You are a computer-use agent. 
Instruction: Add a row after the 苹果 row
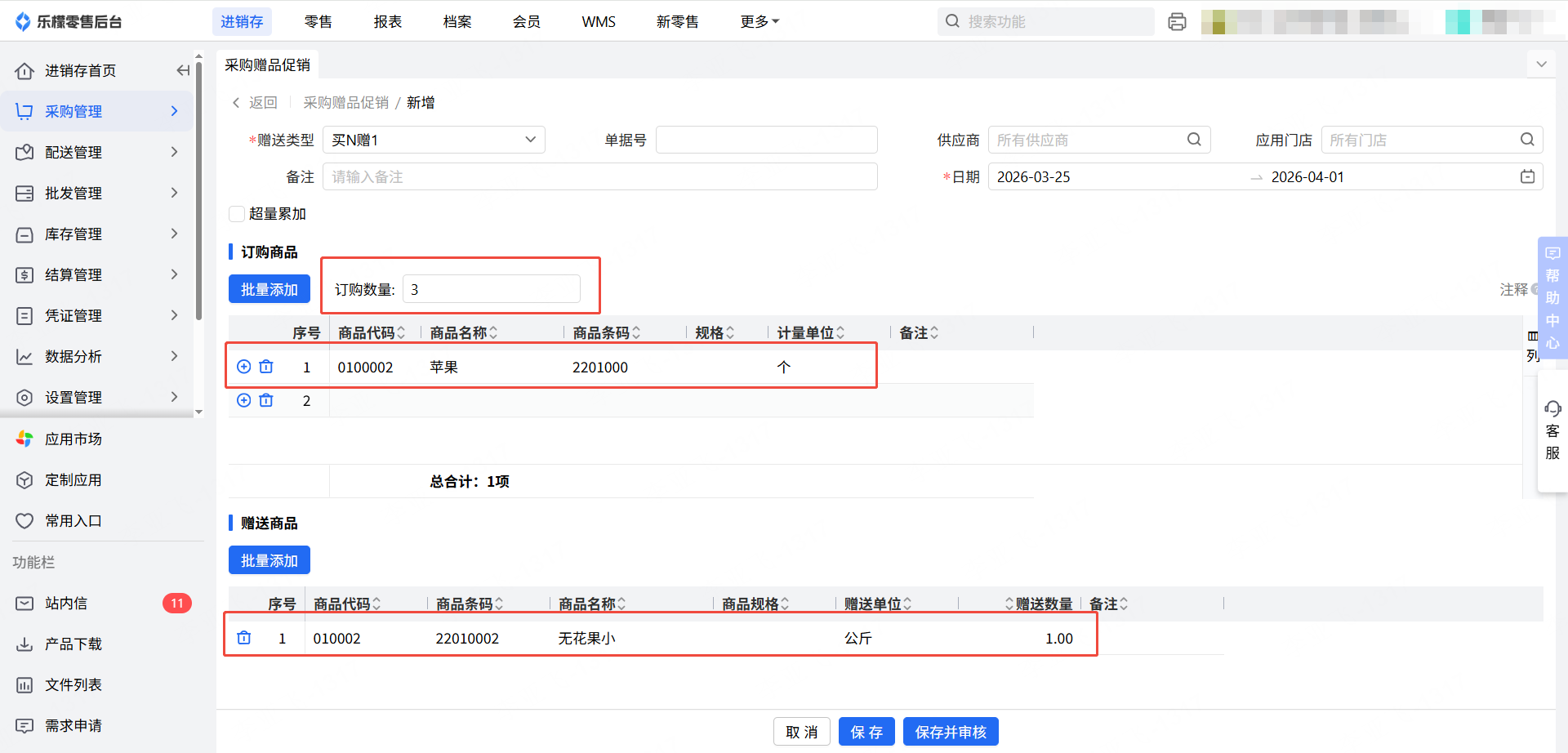click(x=243, y=367)
